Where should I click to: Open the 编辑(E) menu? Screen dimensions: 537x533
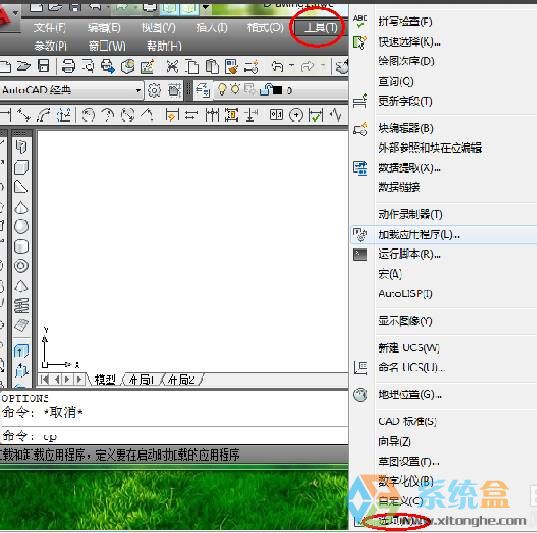[x=104, y=27]
